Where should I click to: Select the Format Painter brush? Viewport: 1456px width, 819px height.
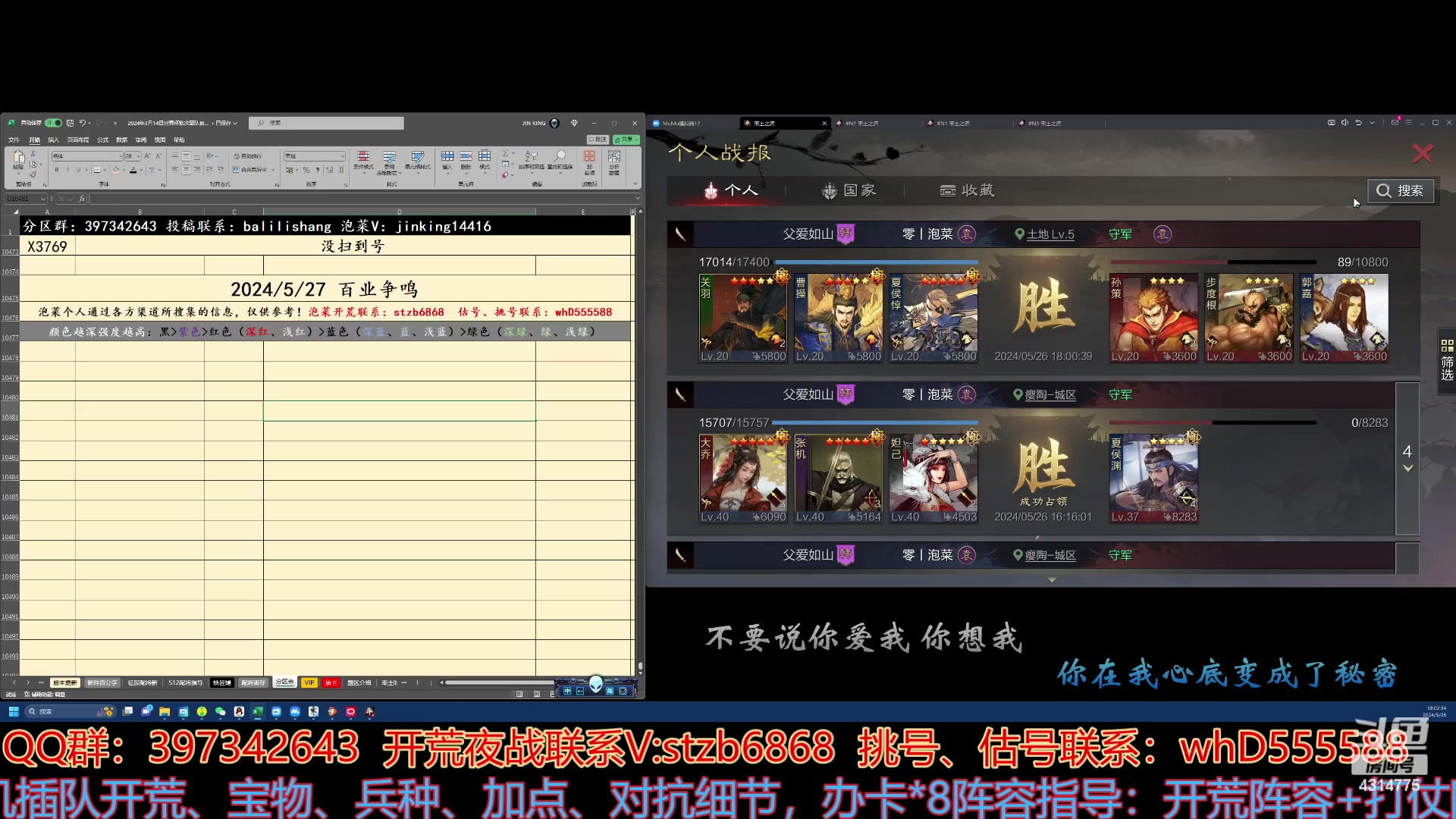pos(33,174)
